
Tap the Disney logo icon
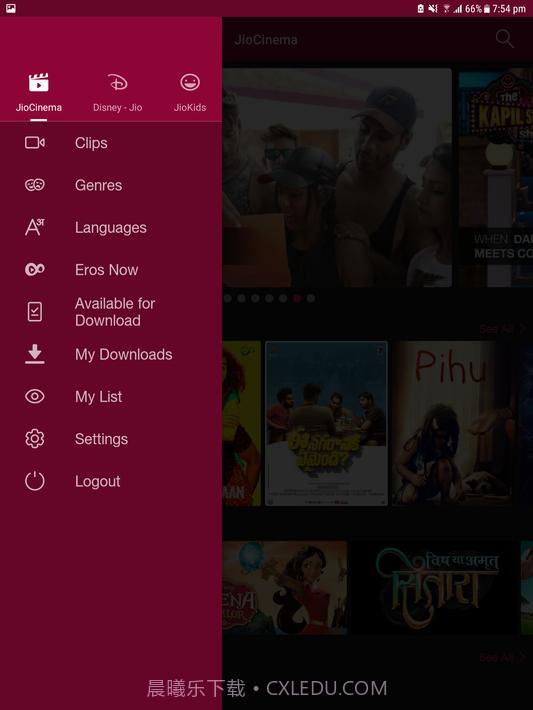pyautogui.click(x=118, y=82)
